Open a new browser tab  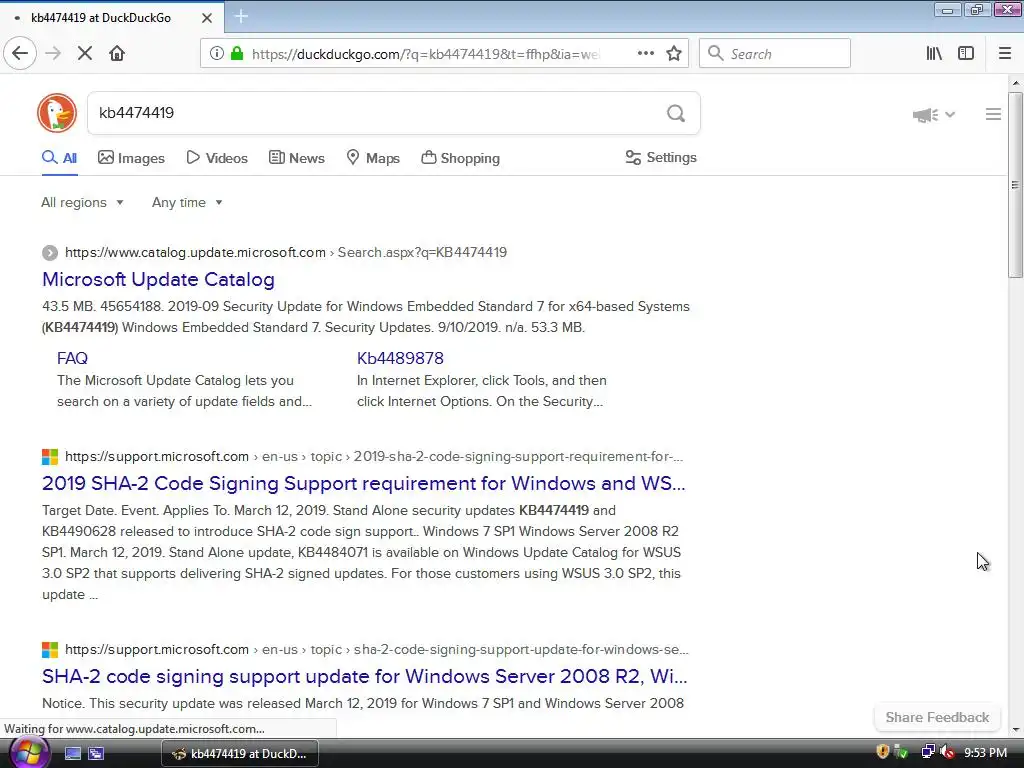click(x=241, y=17)
